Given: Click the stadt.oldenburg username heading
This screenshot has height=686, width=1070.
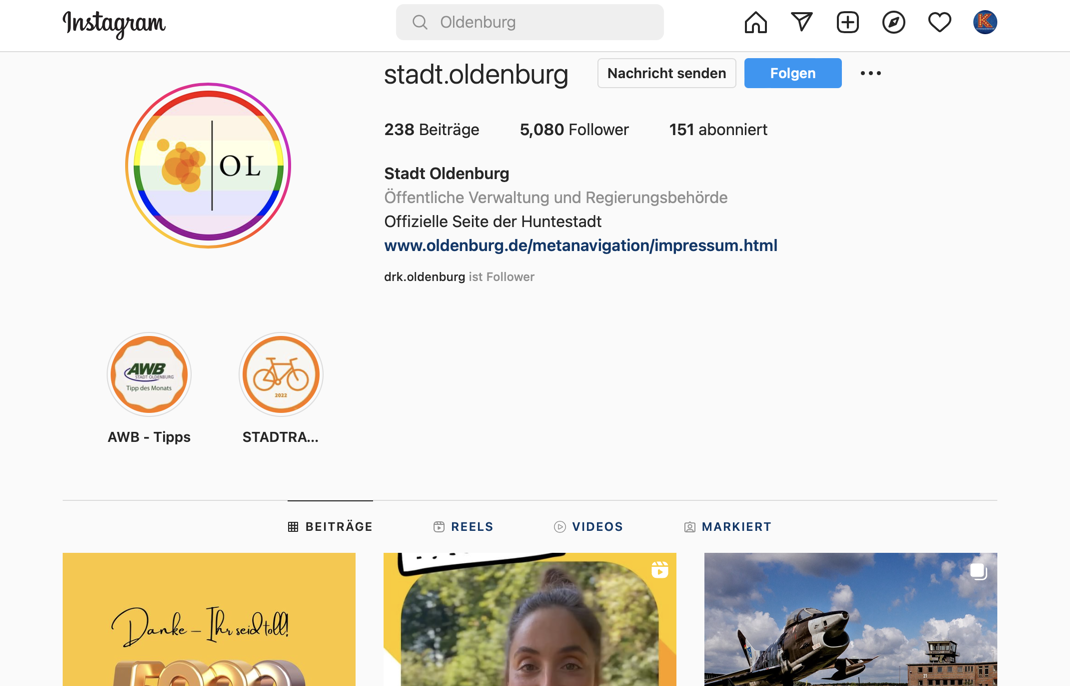Looking at the screenshot, I should click(x=476, y=74).
